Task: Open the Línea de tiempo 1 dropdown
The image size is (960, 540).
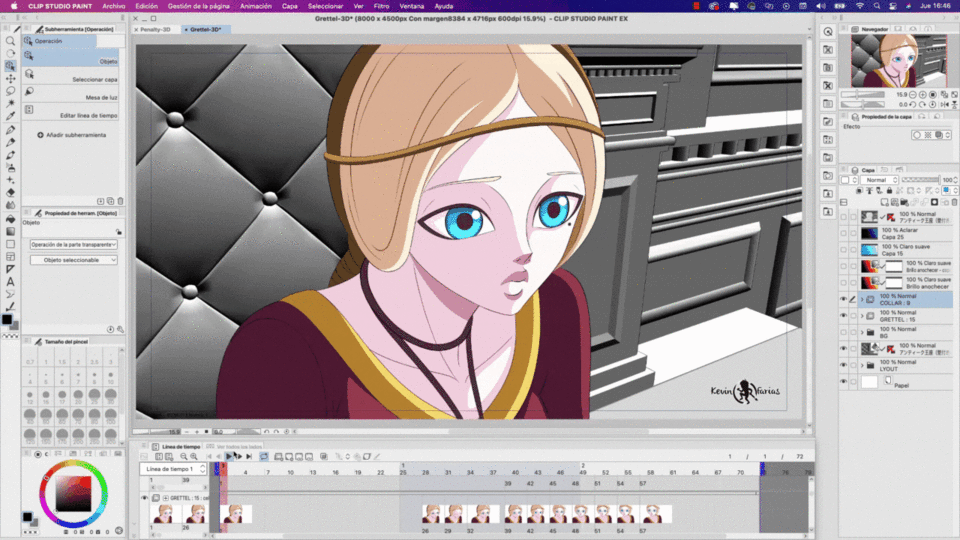Action: click(x=172, y=468)
